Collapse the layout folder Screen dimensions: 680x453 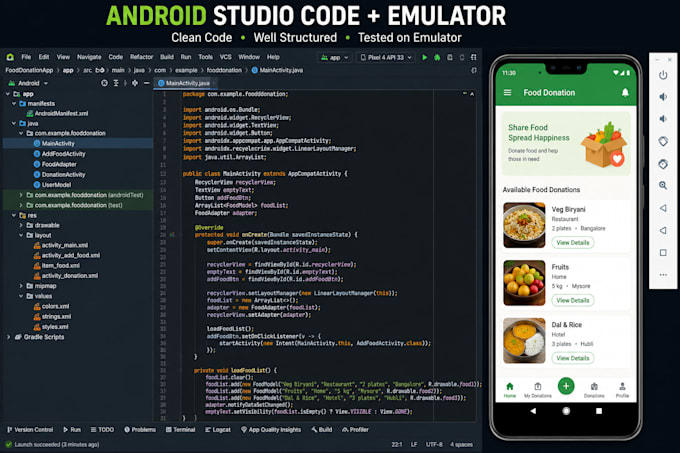(21, 235)
